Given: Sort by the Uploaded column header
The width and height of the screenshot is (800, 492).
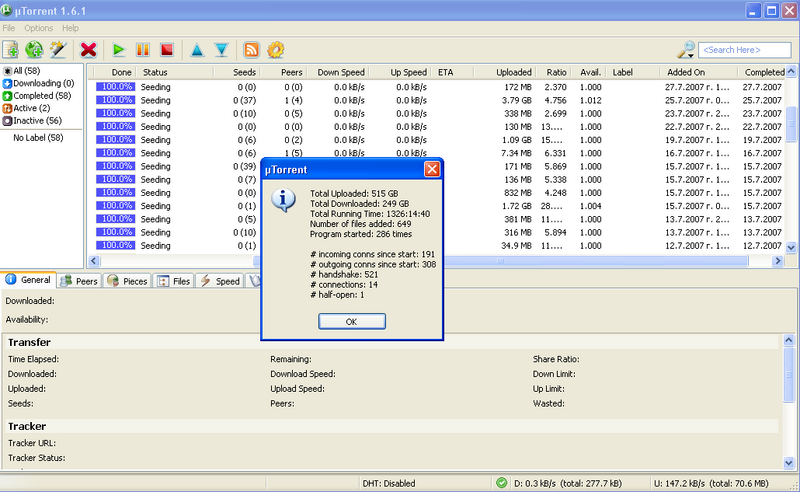Looking at the screenshot, I should click(505, 72).
